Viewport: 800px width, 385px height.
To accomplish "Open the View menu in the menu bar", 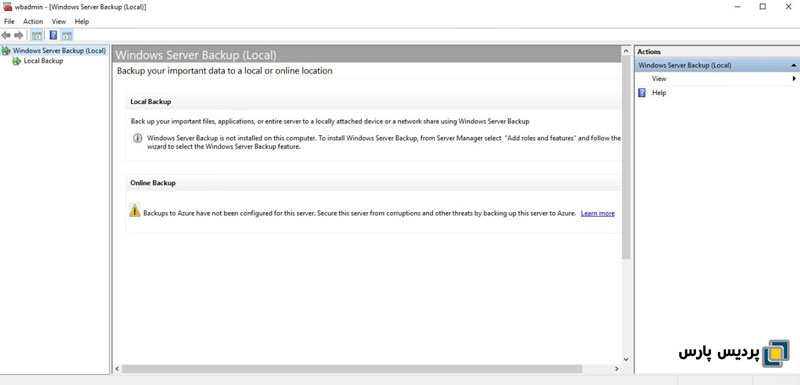I will pos(59,21).
